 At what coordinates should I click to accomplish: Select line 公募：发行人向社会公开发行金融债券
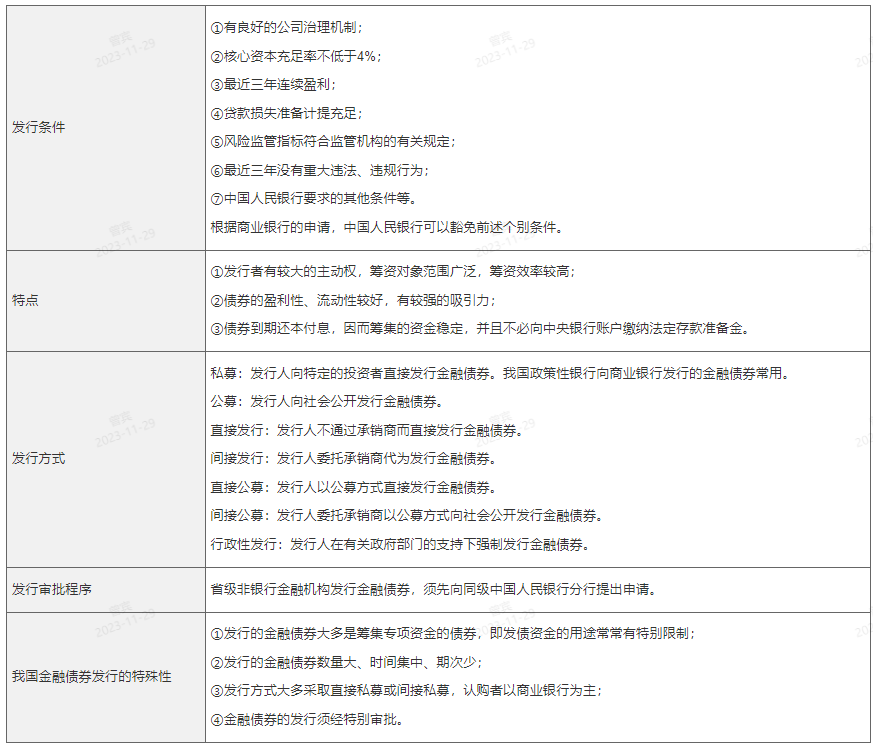(327, 402)
